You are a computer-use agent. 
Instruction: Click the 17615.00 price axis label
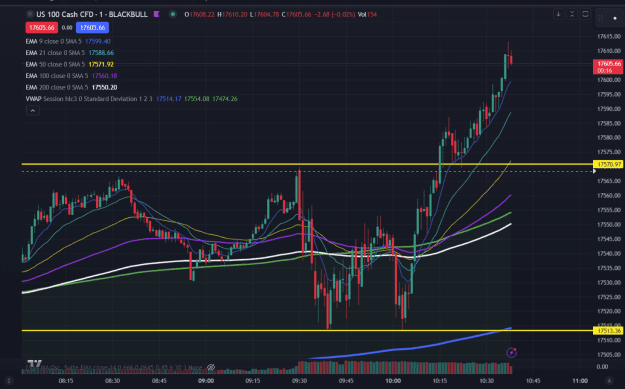609,36
